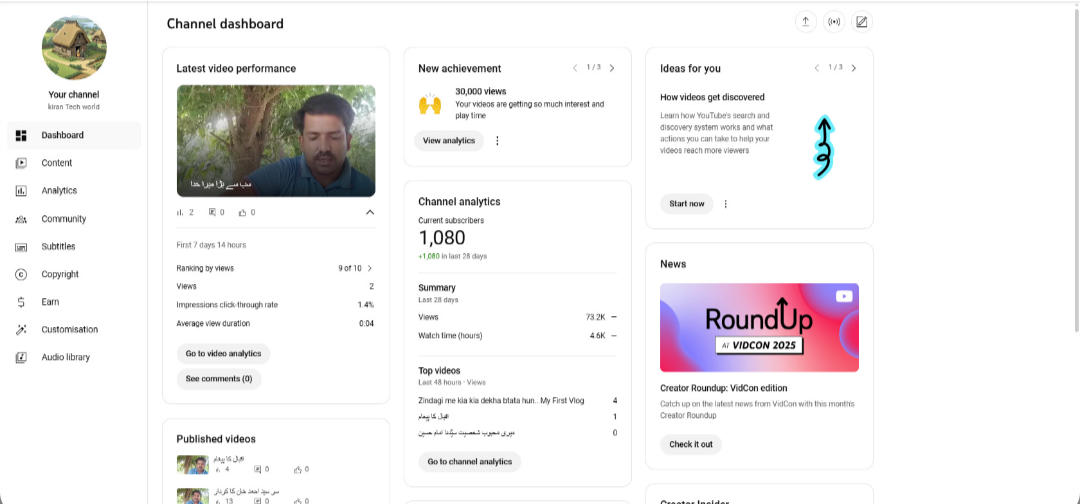The width and height of the screenshot is (1080, 504).
Task: Open Analytics in the sidebar
Action: (74, 191)
